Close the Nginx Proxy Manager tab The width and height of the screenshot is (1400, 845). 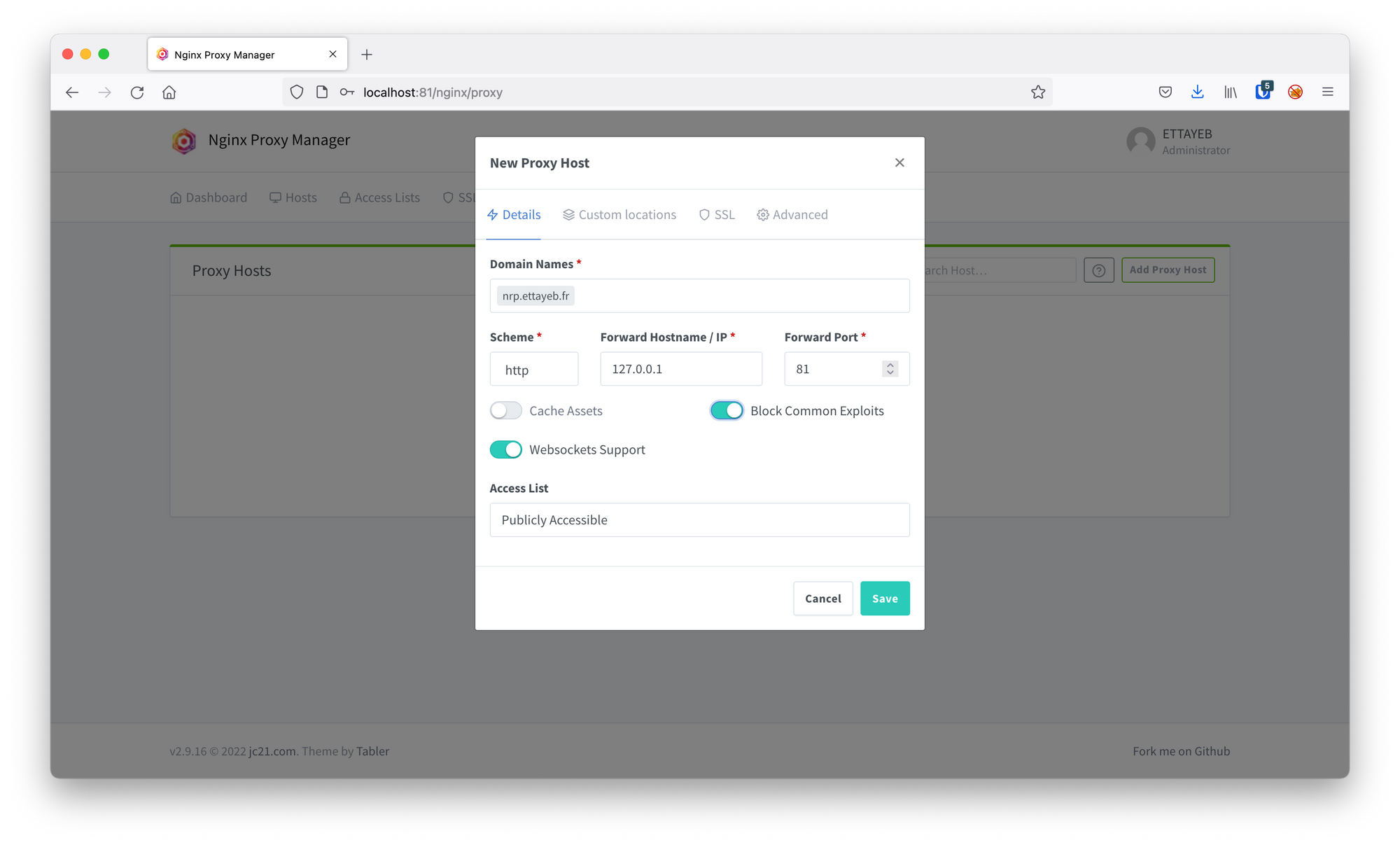[x=332, y=54]
